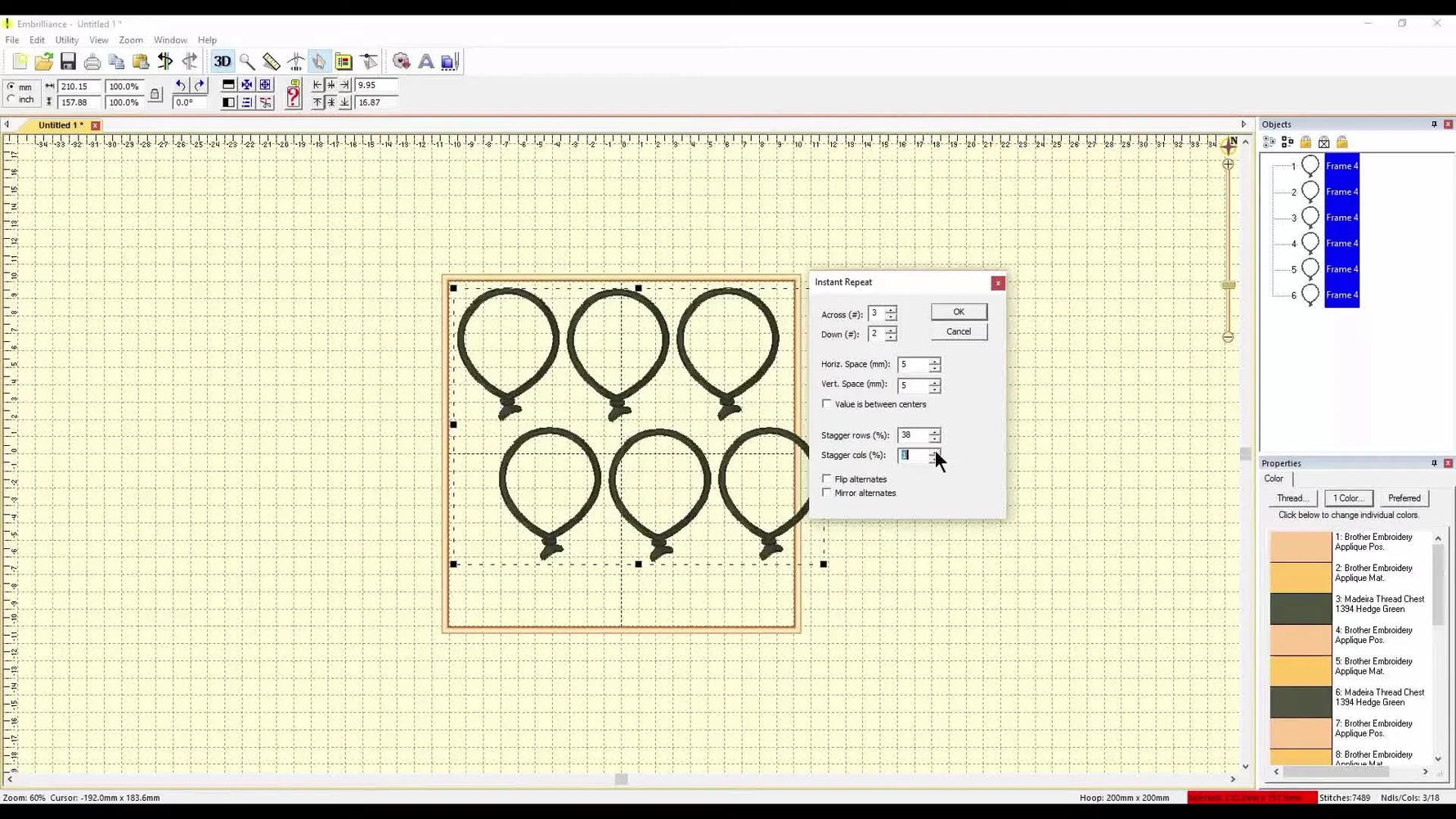Enable Flip alternates checkbox
Image resolution: width=1456 pixels, height=819 pixels.
point(827,479)
